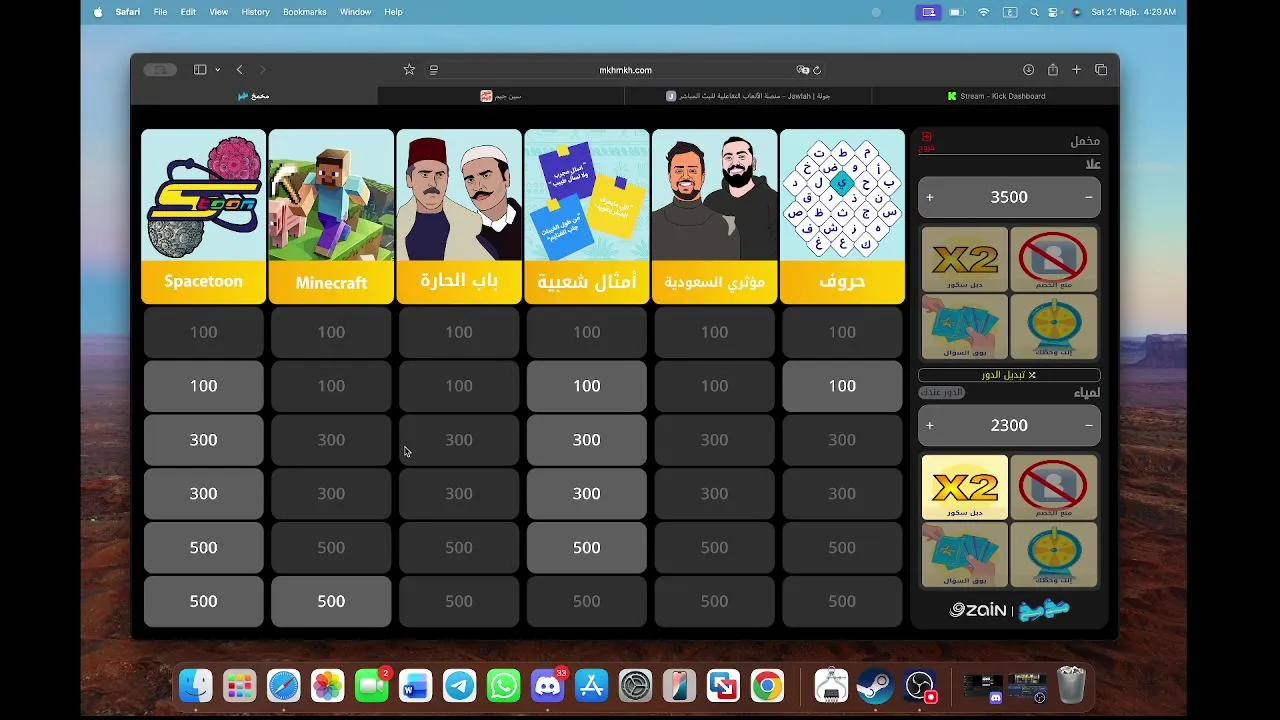
Task: Toggle لمياء's highlighted X2 double score card
Action: 964,487
